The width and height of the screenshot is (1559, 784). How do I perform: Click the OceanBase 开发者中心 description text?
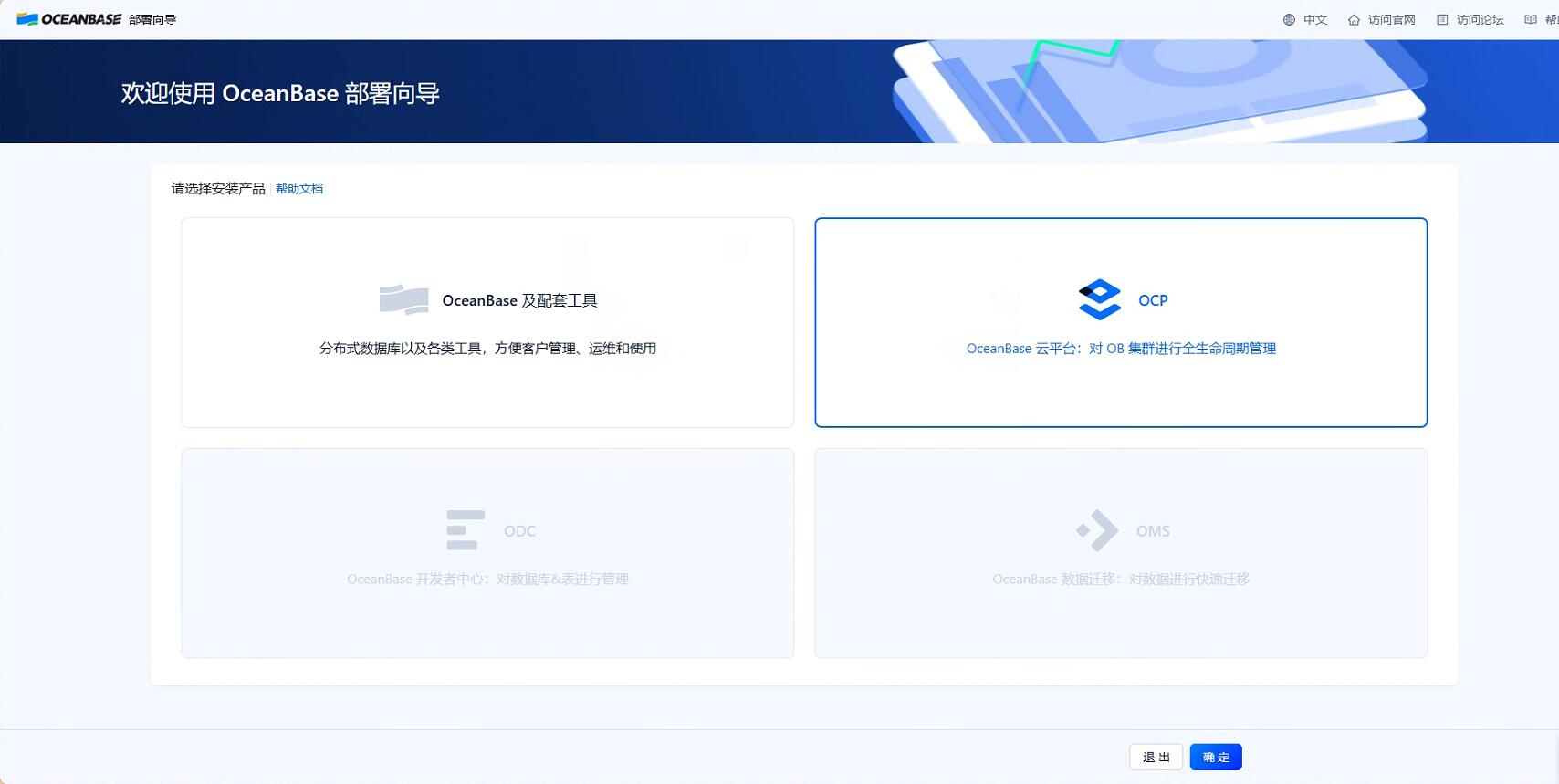coord(487,580)
